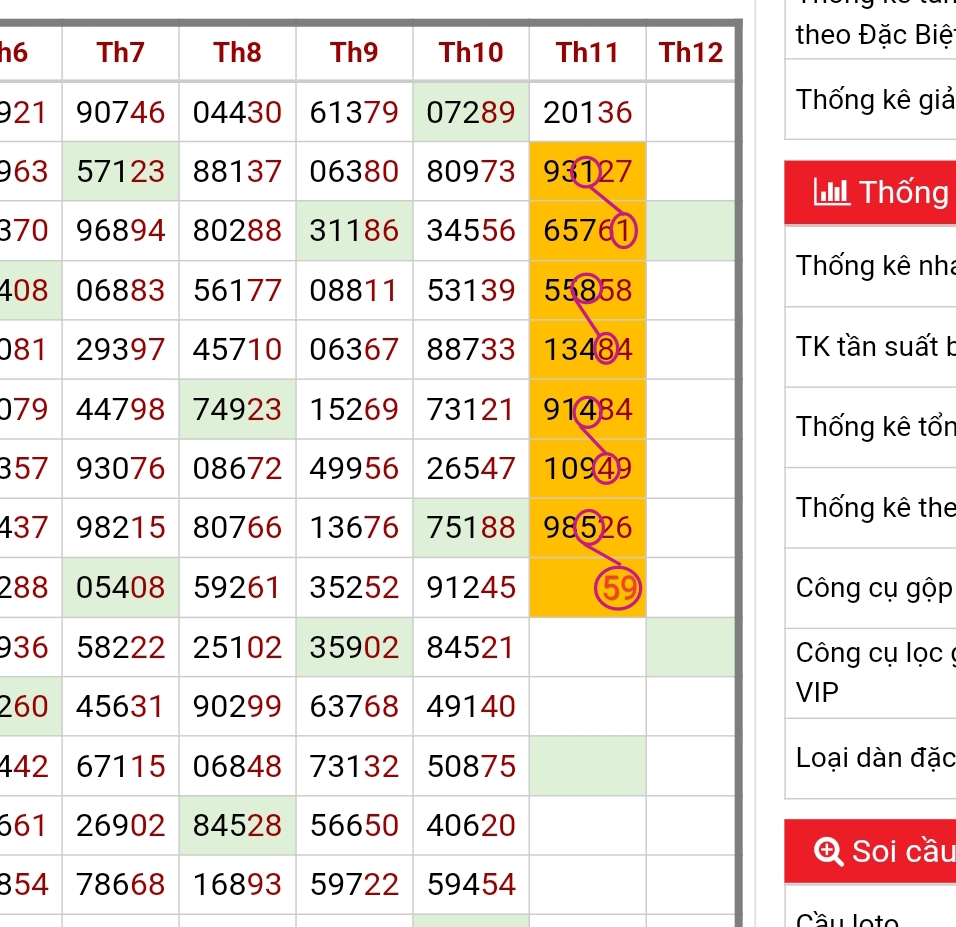Select the Th11 column header
Viewport: 956px width, 927px height.
click(587, 52)
